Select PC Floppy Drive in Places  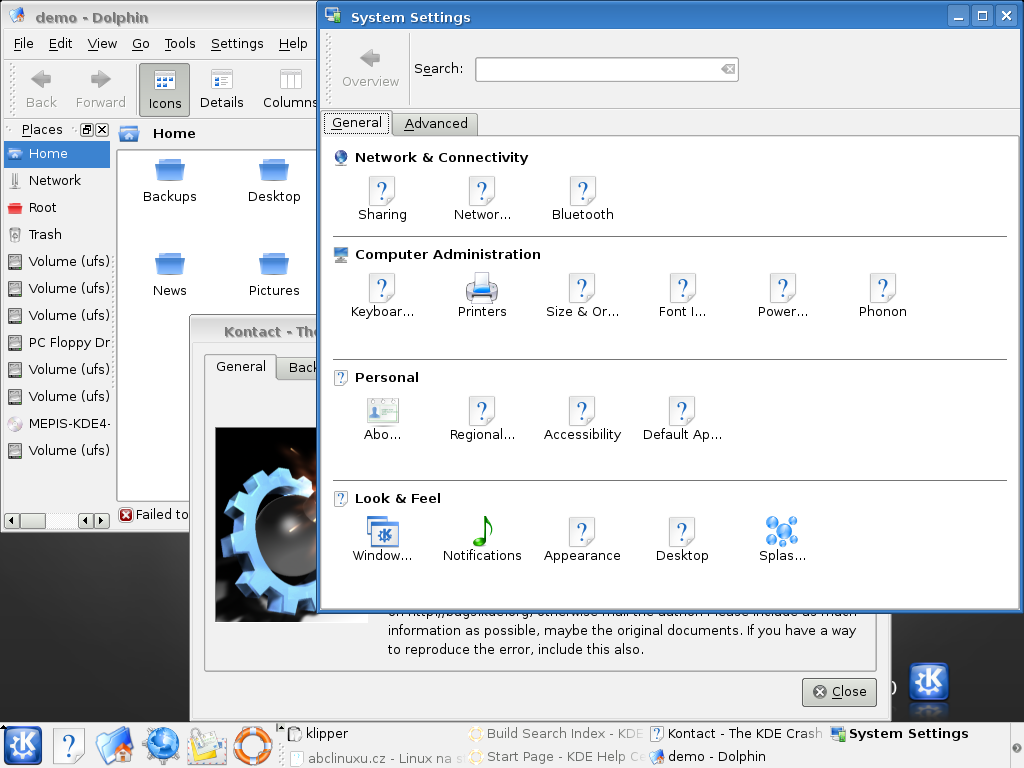[57, 342]
